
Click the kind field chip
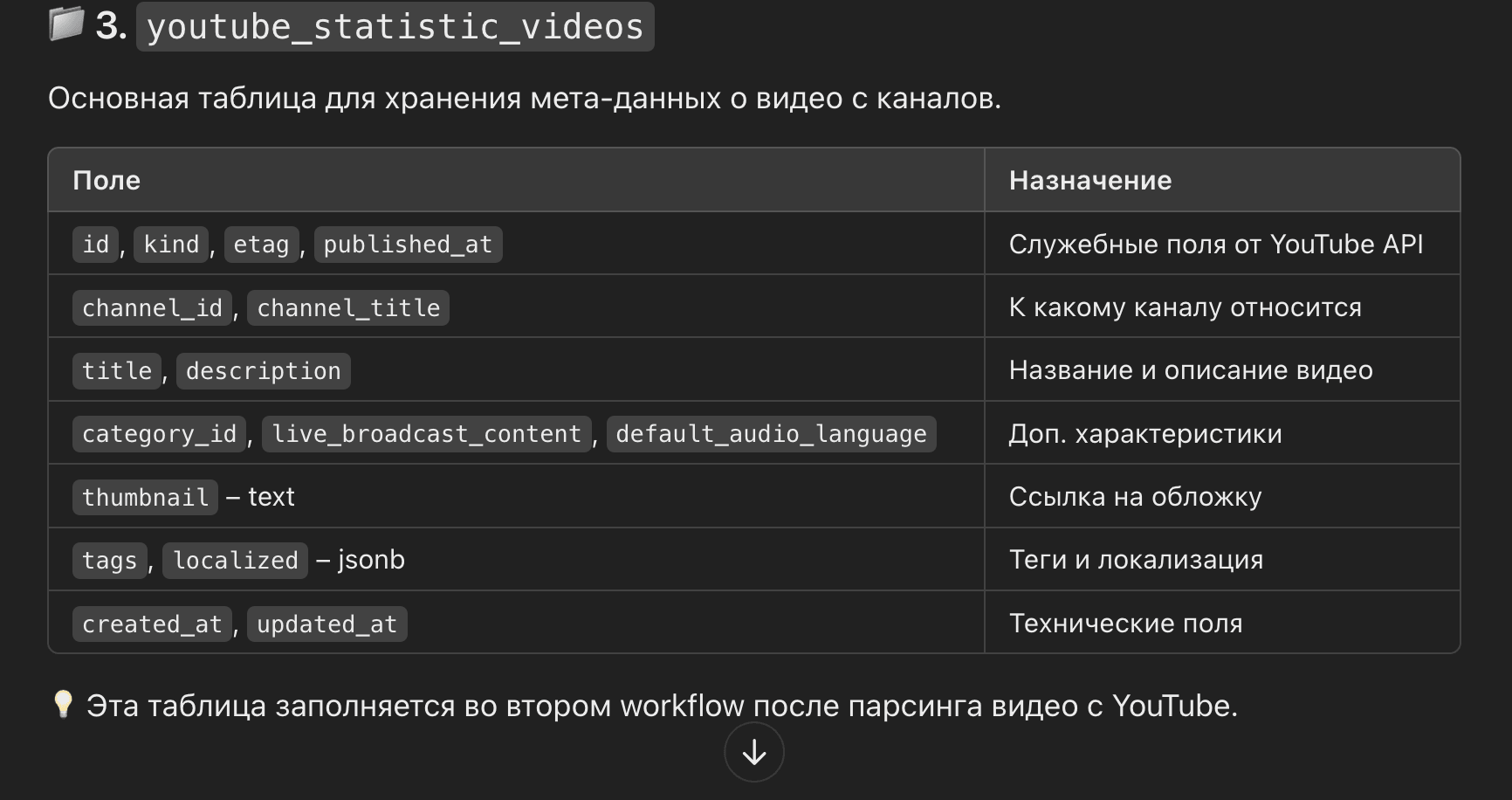click(171, 245)
